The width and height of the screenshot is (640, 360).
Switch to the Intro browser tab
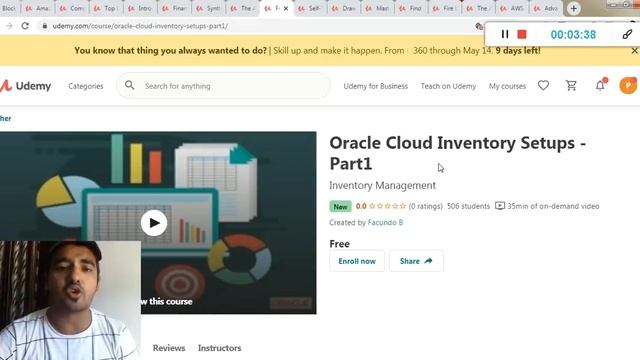140,8
